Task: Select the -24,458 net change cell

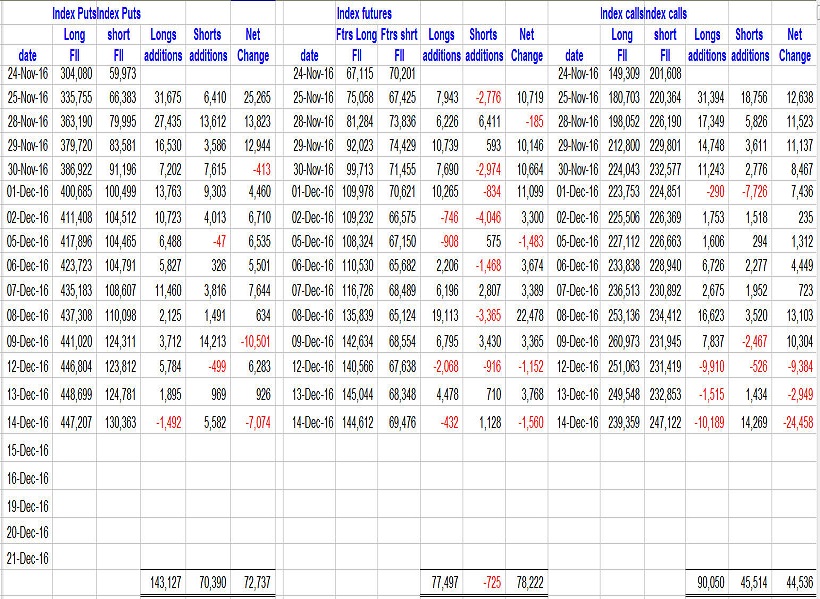Action: (x=794, y=423)
